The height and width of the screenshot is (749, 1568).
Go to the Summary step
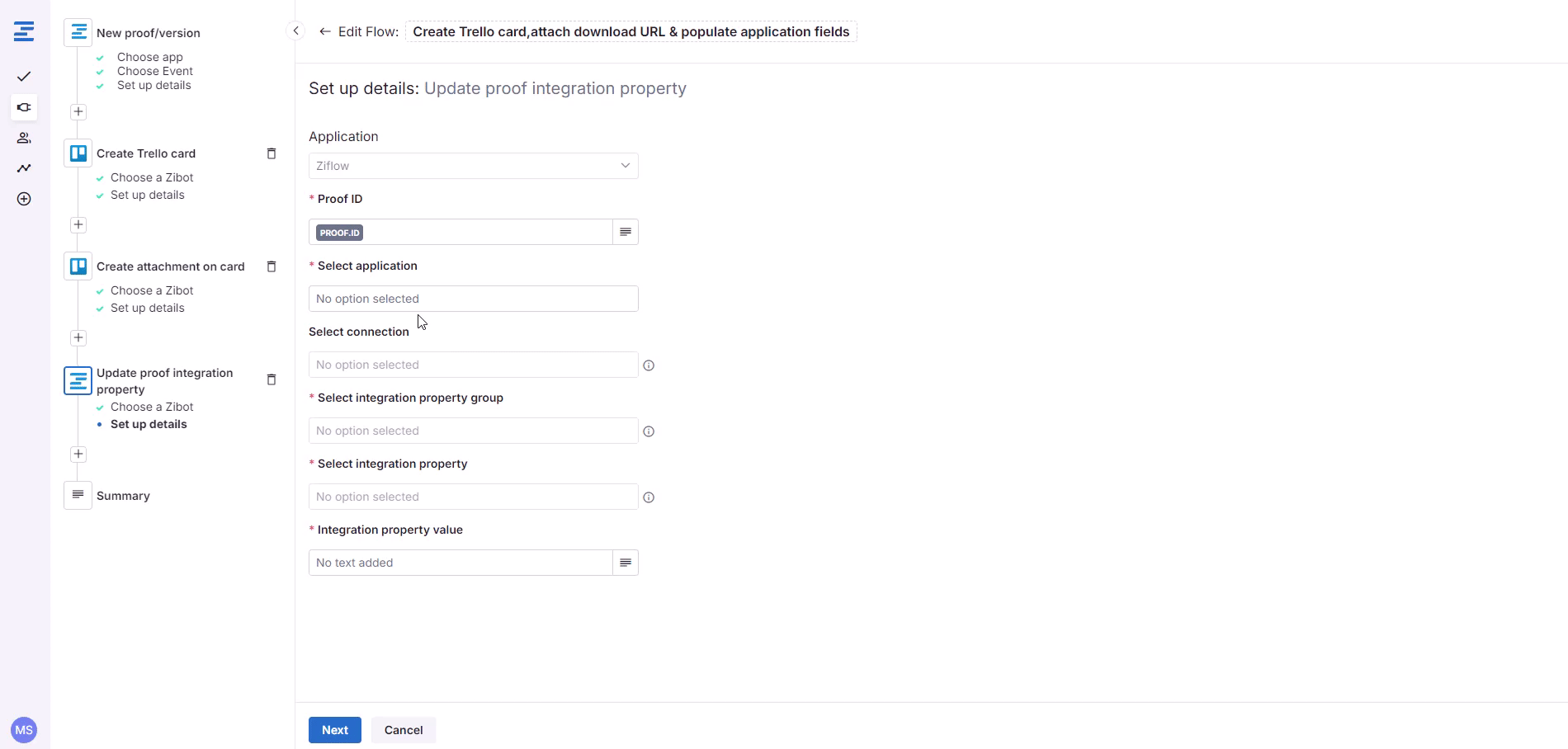click(123, 496)
